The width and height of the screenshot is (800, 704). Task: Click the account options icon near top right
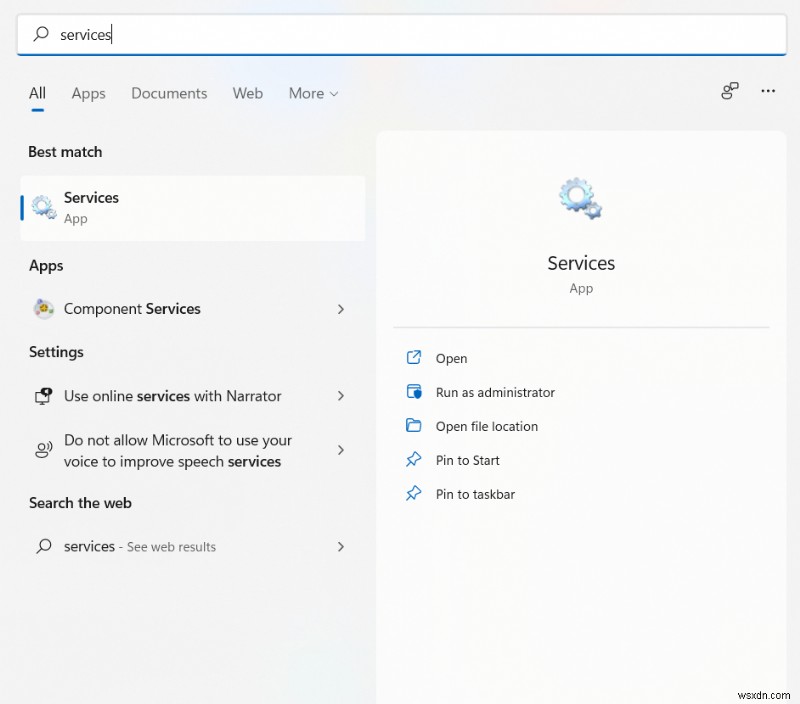pyautogui.click(x=729, y=91)
